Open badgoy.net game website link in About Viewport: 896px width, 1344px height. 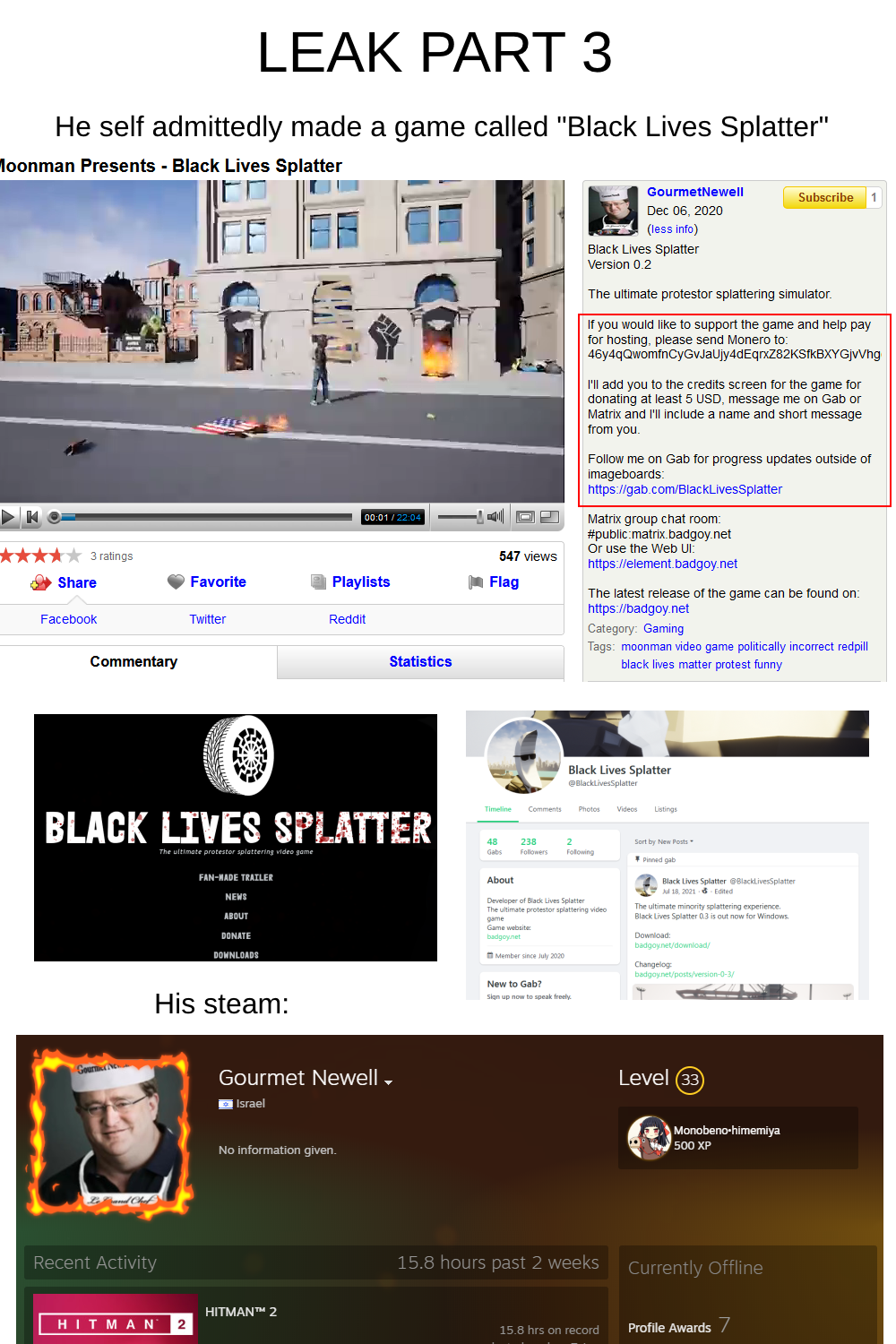(504, 936)
